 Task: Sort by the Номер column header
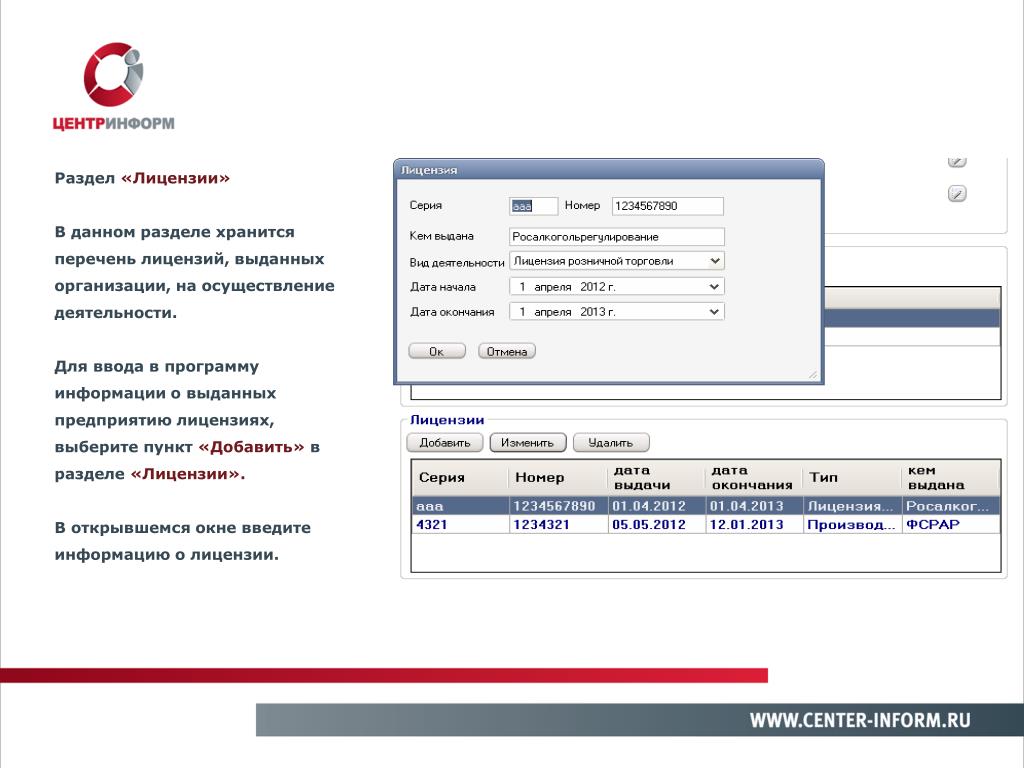pos(557,478)
